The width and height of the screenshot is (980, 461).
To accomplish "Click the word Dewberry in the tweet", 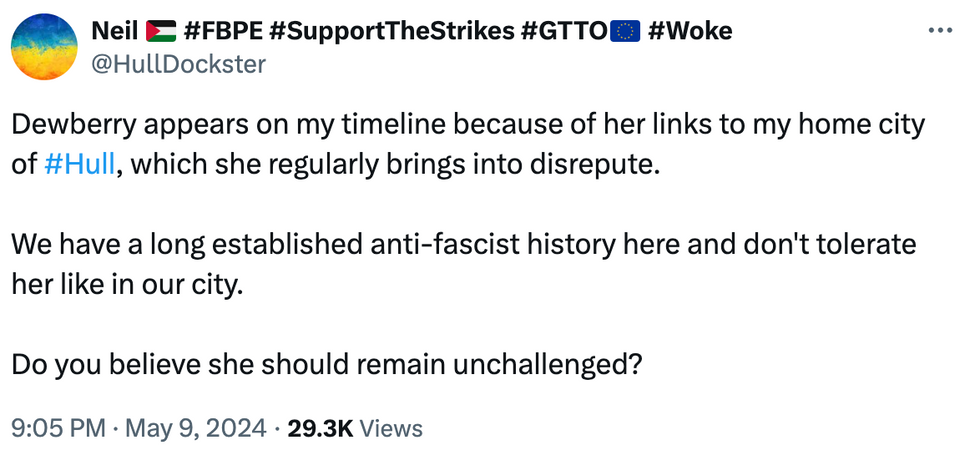I will tap(79, 126).
